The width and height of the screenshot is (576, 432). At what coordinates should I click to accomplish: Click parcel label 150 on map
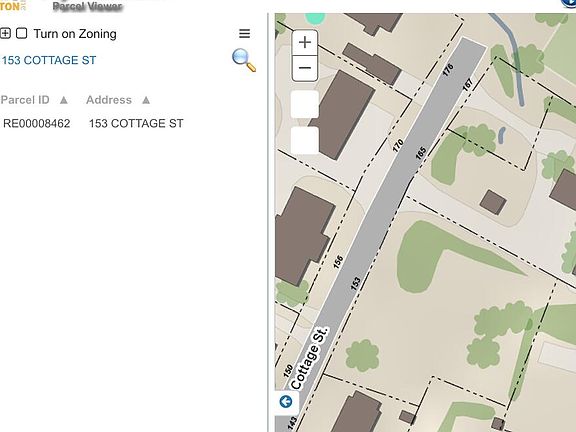tap(288, 371)
